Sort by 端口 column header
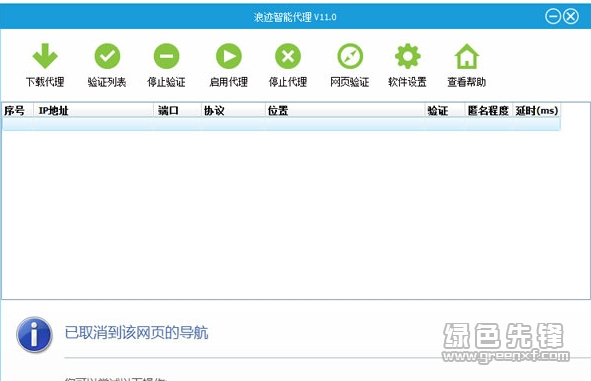 point(177,110)
